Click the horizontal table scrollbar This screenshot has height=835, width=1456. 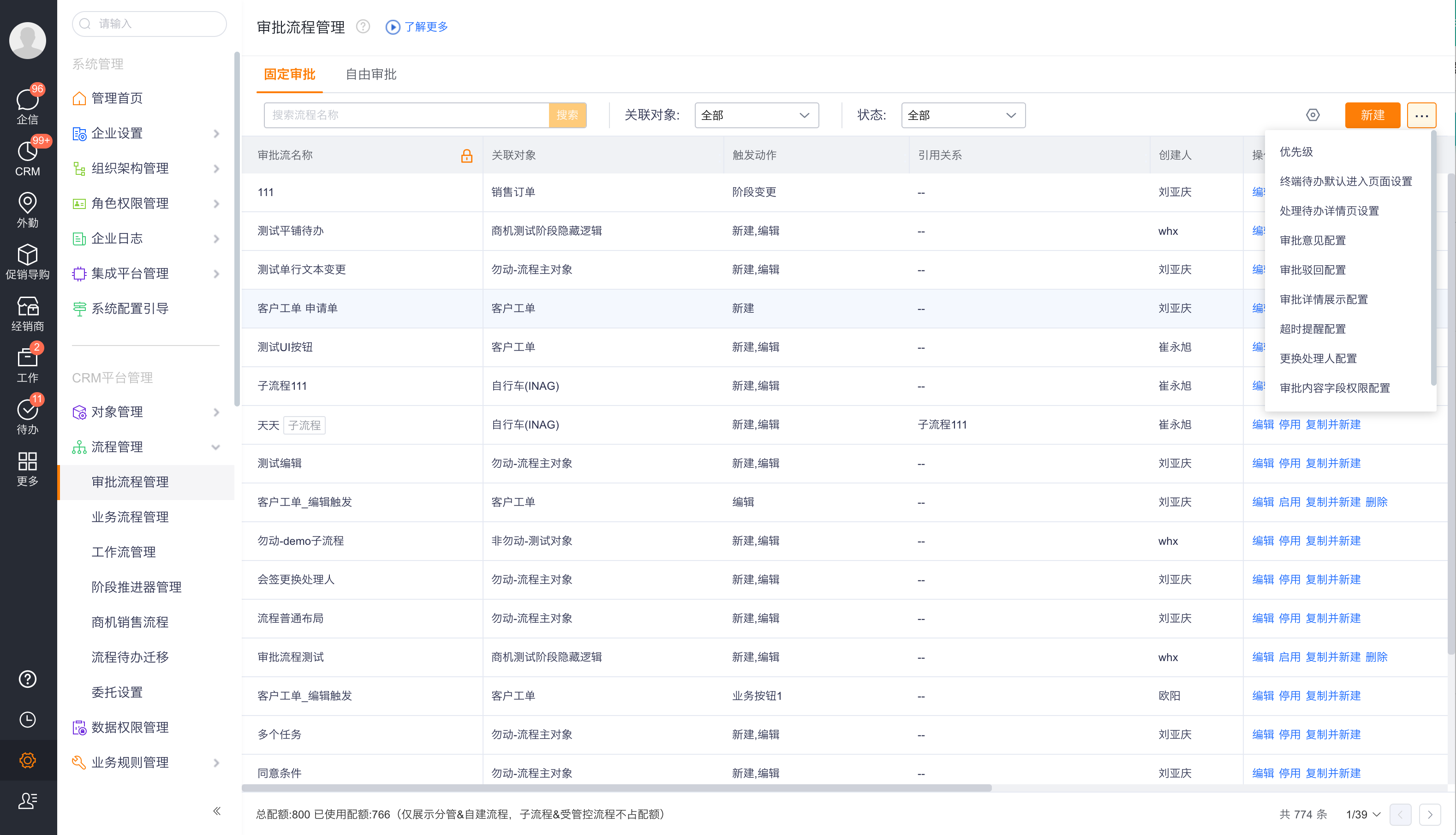point(616,788)
